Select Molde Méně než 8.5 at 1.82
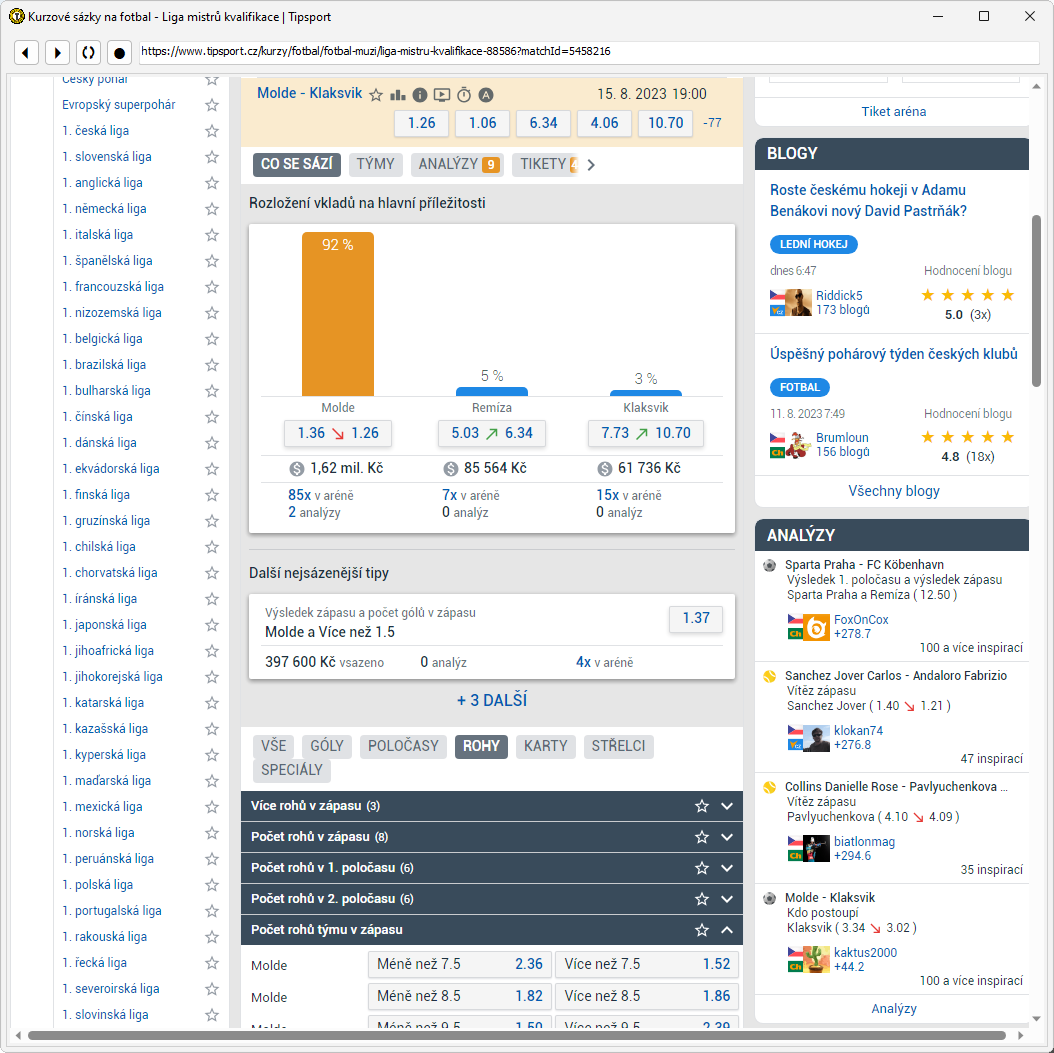This screenshot has height=1053, width=1054. coord(460,996)
